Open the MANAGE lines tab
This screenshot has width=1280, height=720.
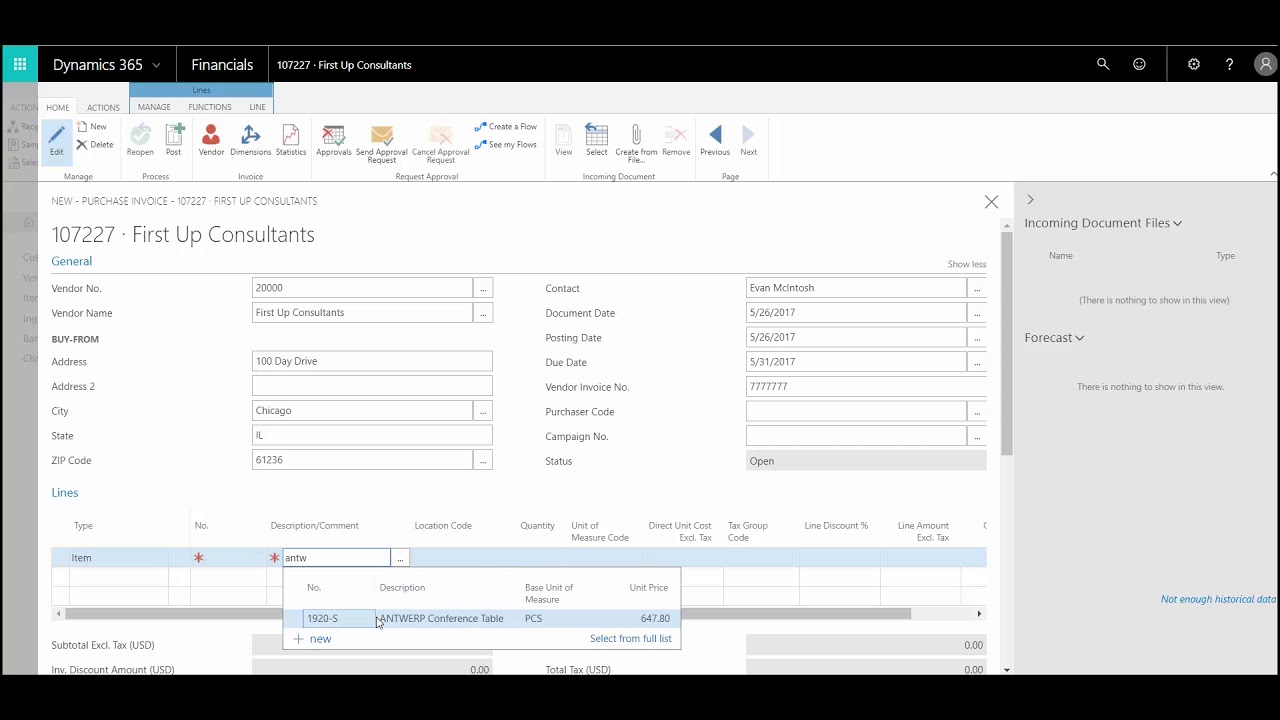pyautogui.click(x=154, y=107)
